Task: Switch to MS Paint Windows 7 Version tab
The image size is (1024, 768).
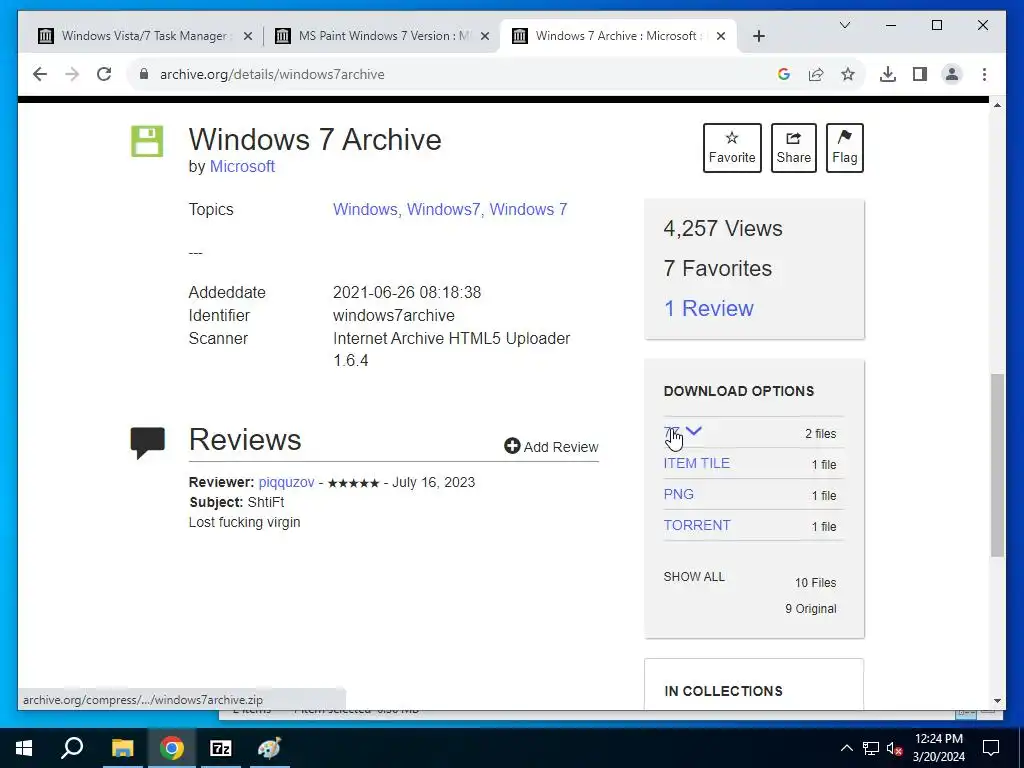Action: point(383,36)
